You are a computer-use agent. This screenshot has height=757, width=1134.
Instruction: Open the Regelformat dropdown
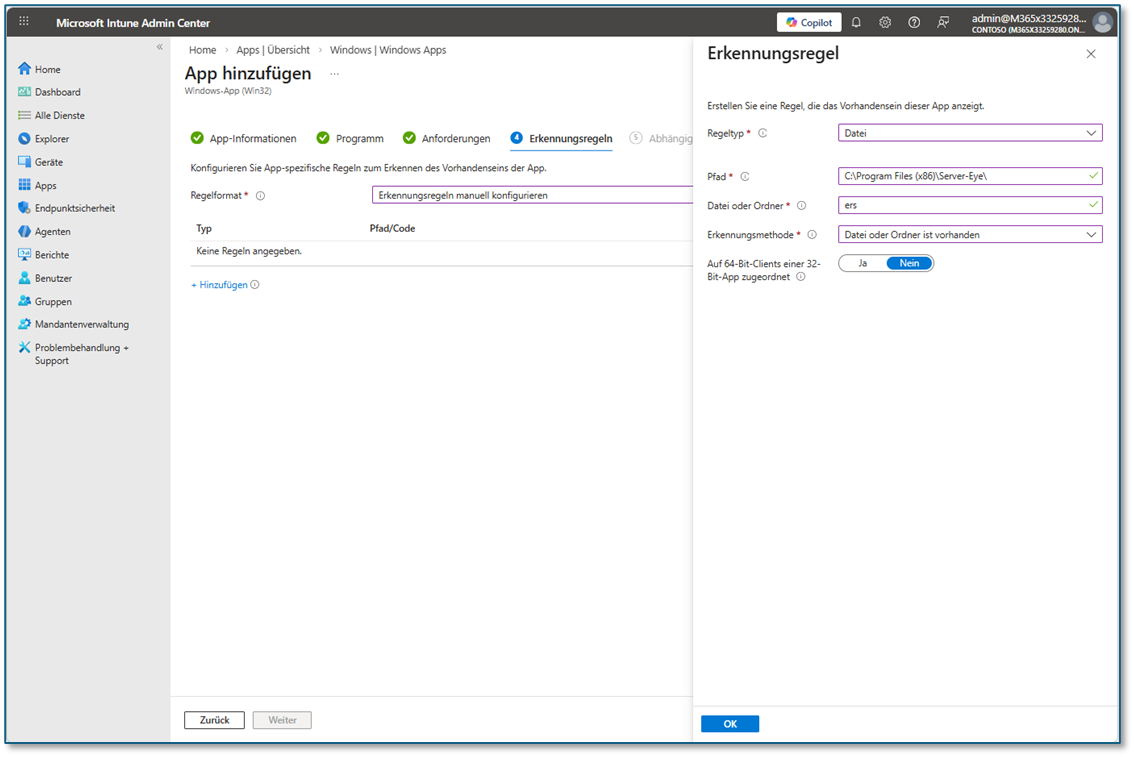532,195
